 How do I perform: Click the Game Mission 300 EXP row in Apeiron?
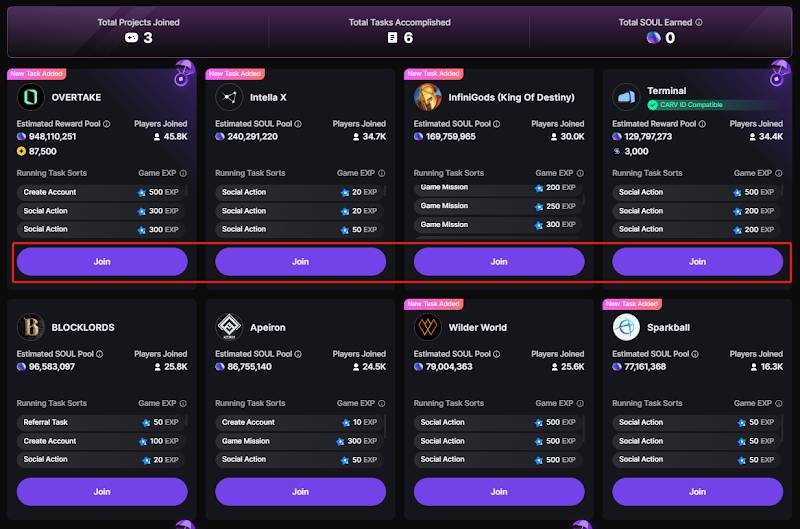point(299,441)
